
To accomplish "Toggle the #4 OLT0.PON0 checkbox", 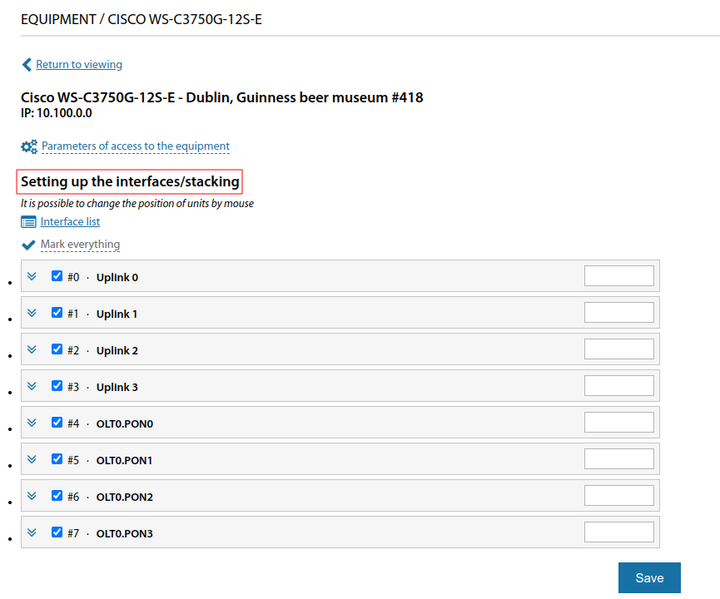I will pos(57,423).
